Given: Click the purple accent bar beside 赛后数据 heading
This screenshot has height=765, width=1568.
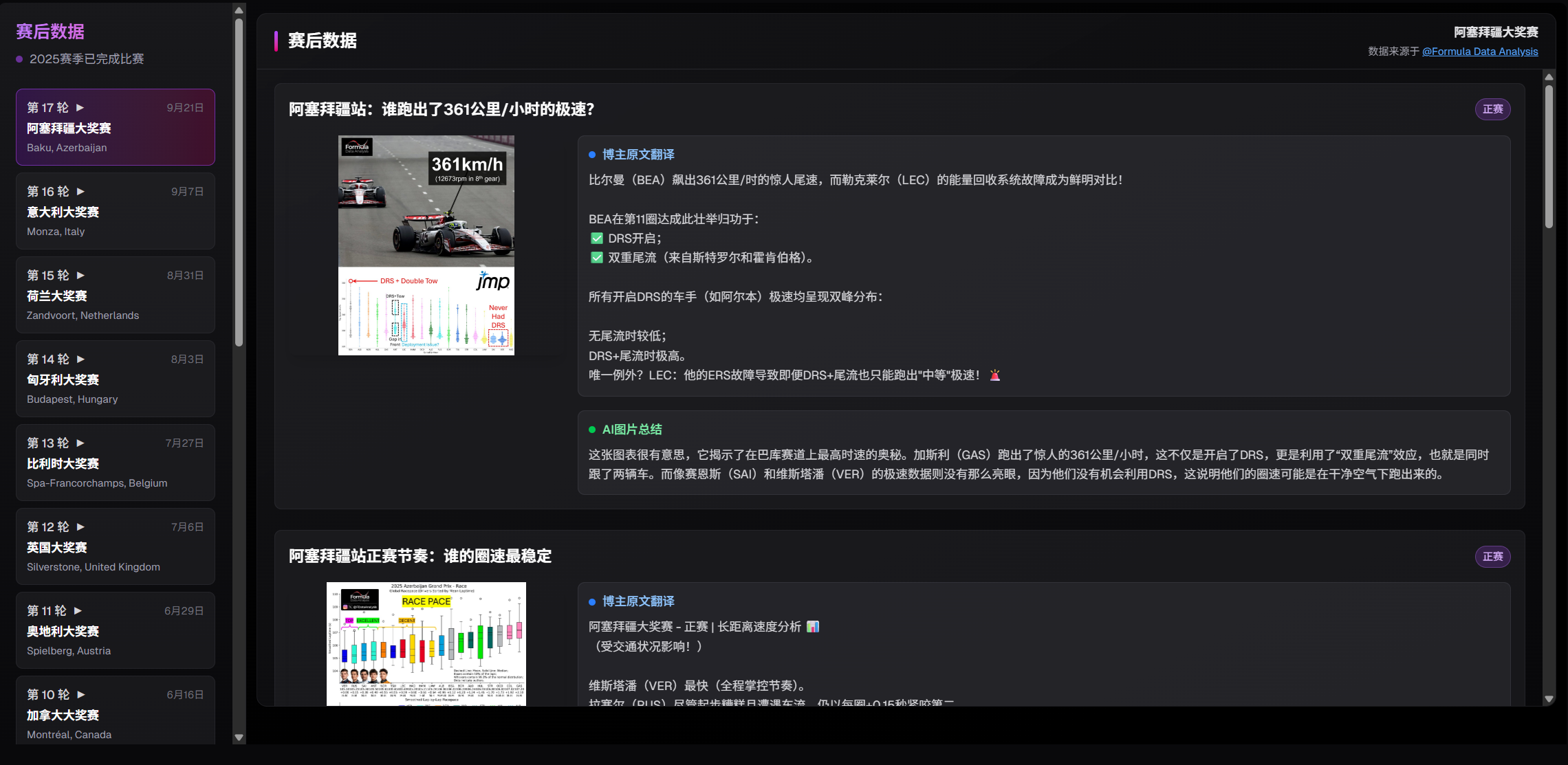Looking at the screenshot, I should point(277,41).
